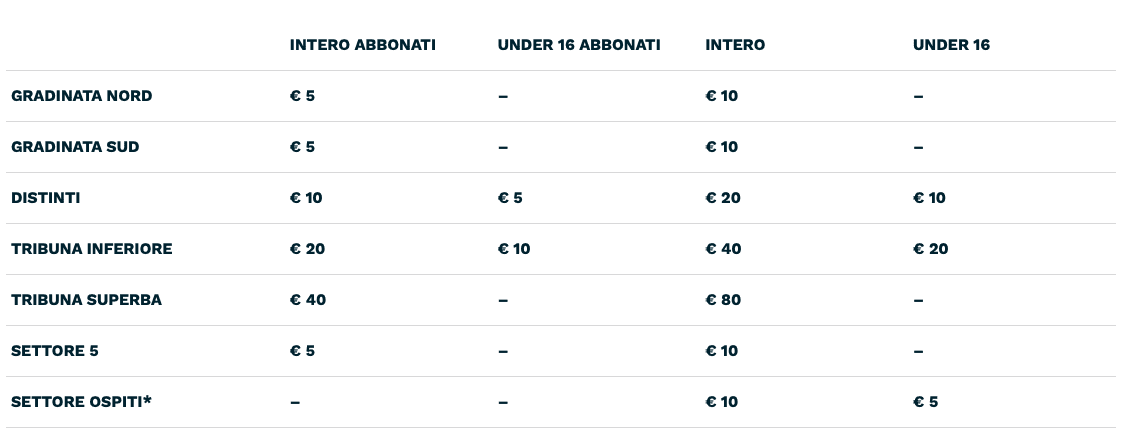Click the INTERO ABBONATI column header
1134x432 pixels.
point(362,45)
